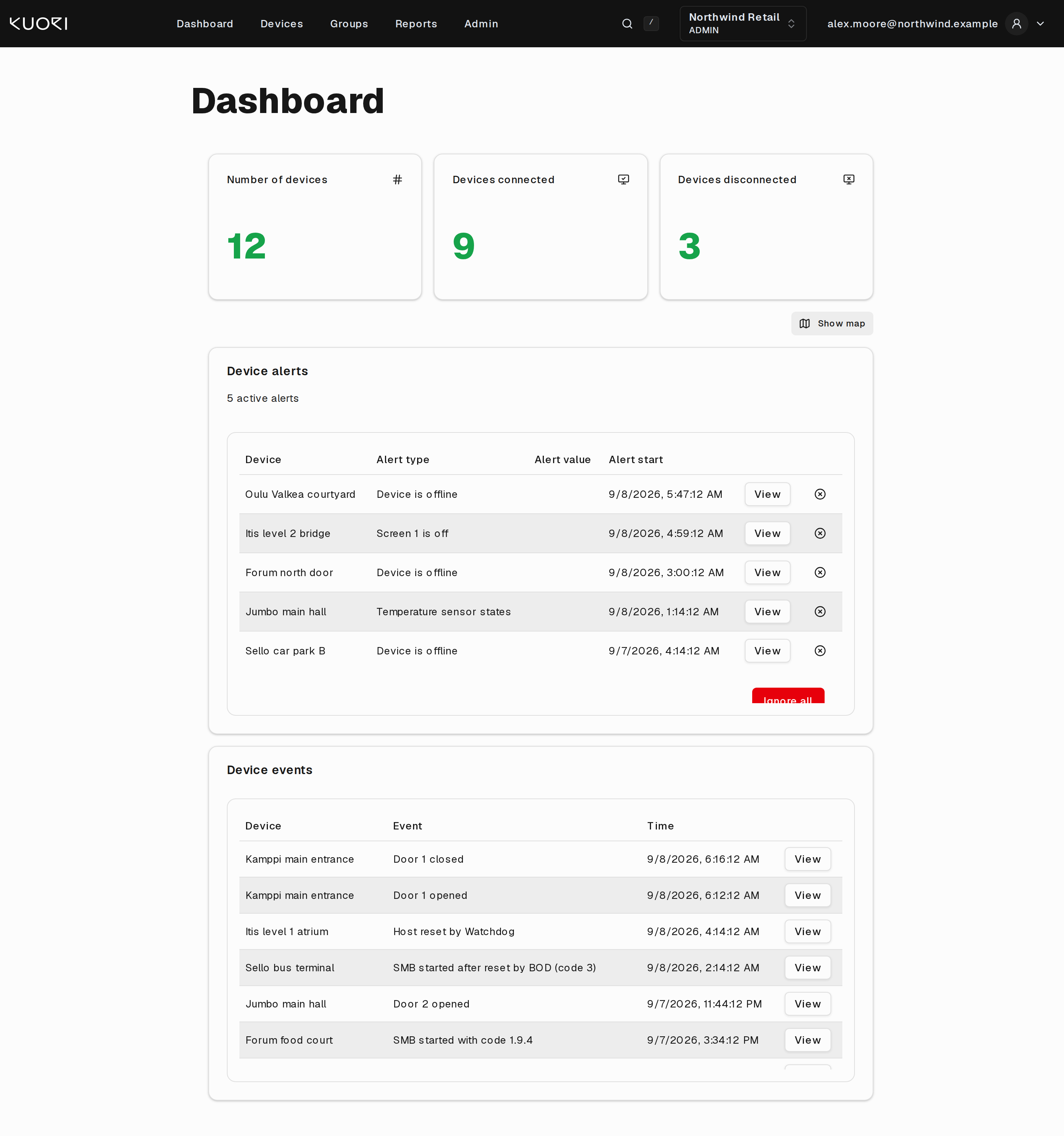The image size is (1064, 1136).
Task: Click the Kuori logo
Action: 38,23
